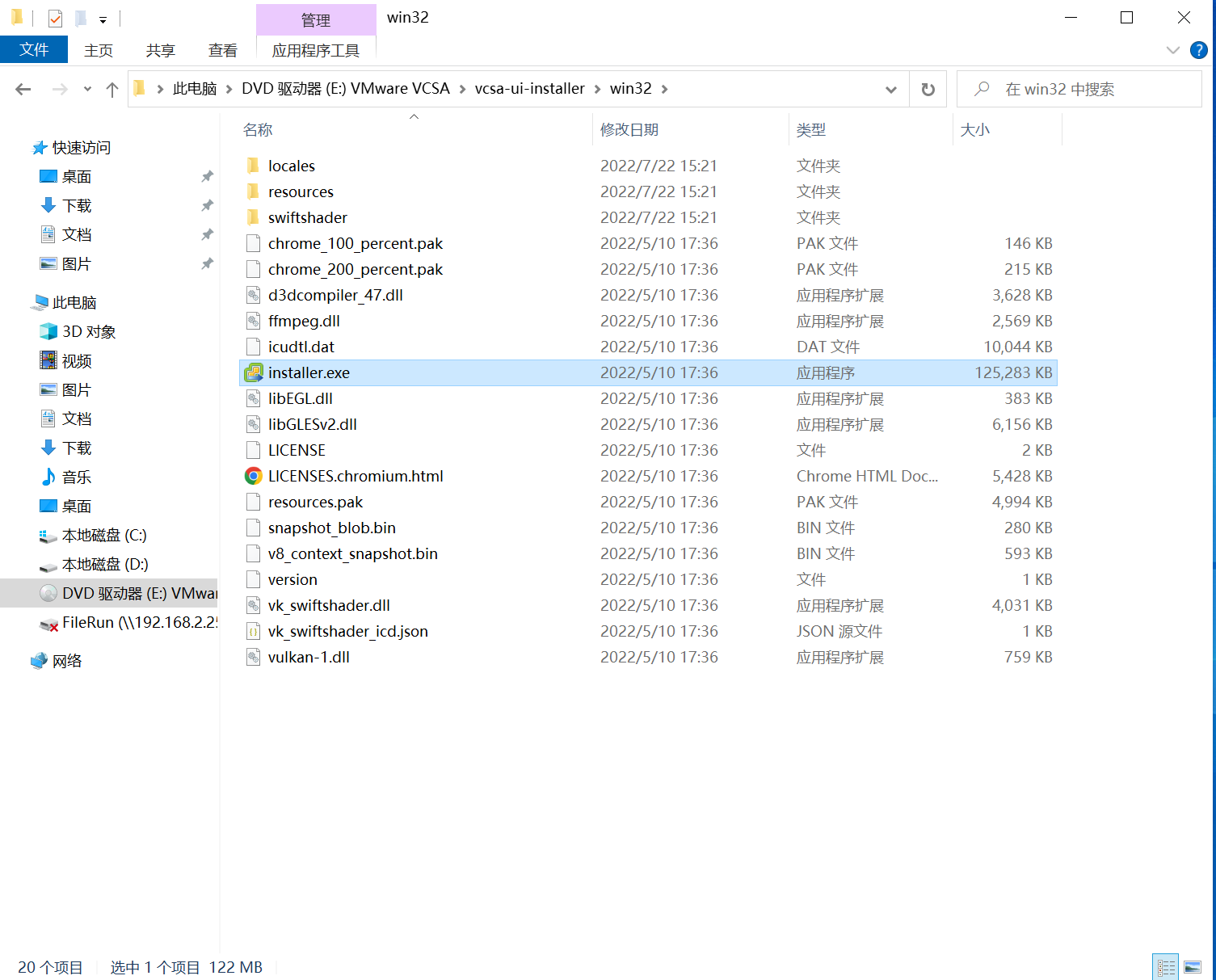Go to 此电脑 in breadcrumb path
This screenshot has width=1216, height=980.
click(x=195, y=89)
